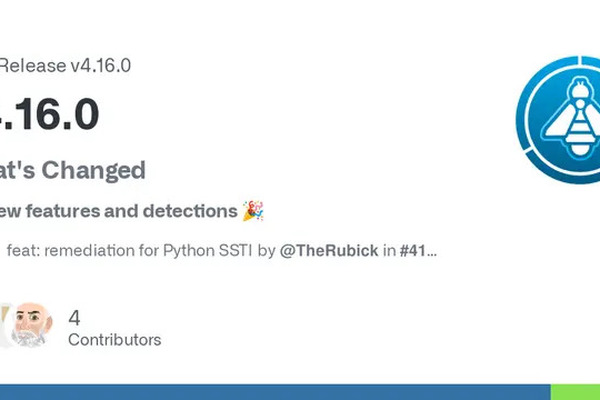This screenshot has width=600, height=400.
Task: Click the Release v4.16.0 title text
Action: [66, 66]
